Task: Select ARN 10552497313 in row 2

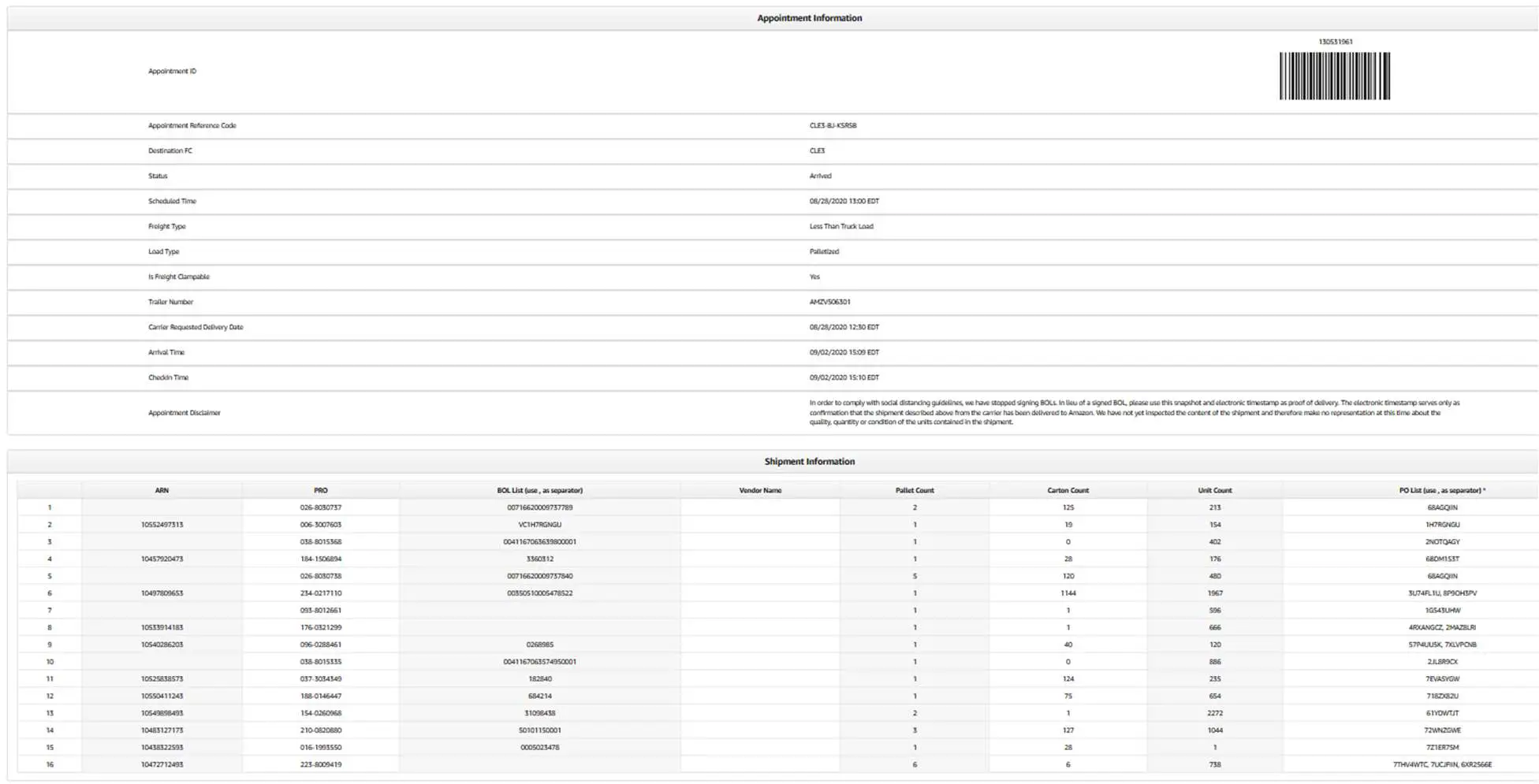Action: click(x=162, y=525)
